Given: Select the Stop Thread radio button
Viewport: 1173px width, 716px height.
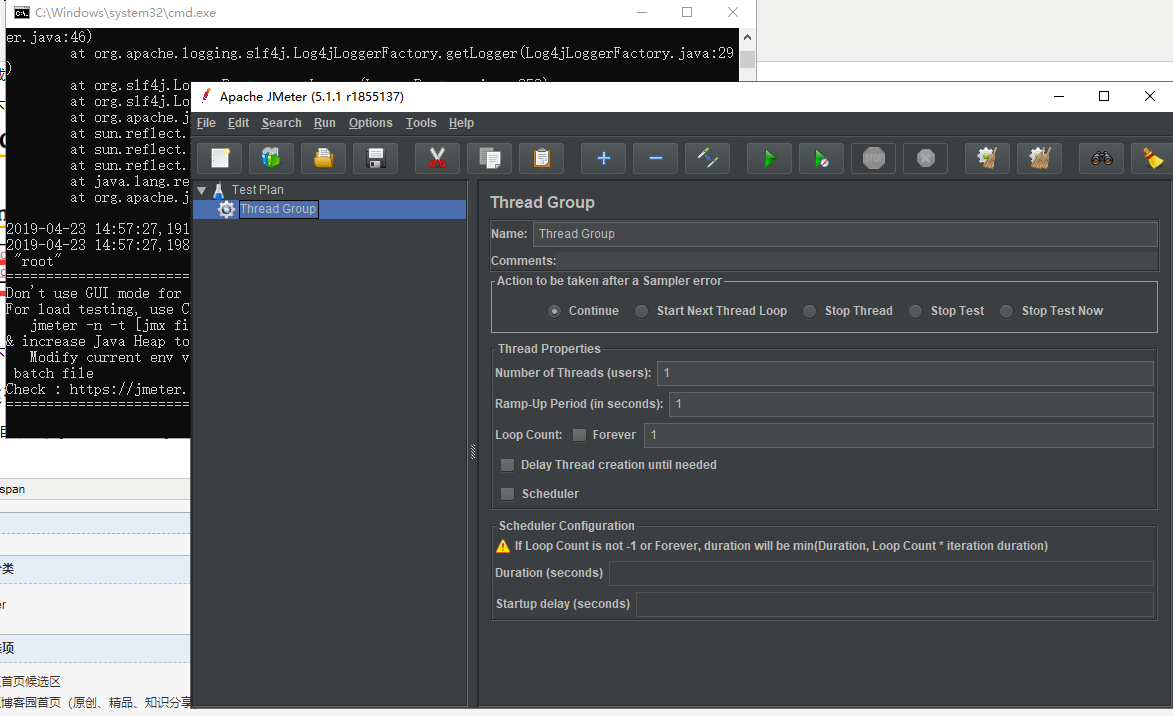Looking at the screenshot, I should click(809, 311).
